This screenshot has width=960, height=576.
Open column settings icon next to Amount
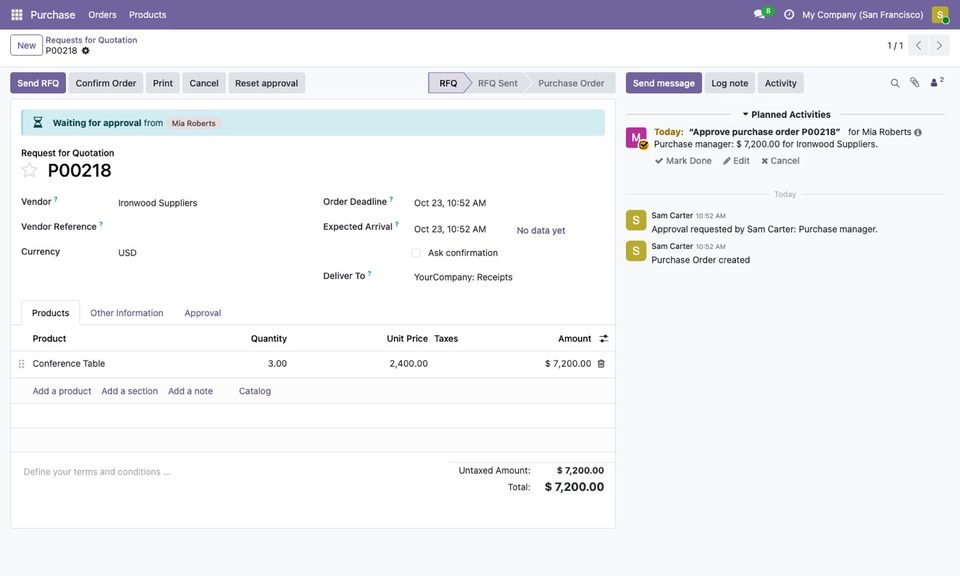point(604,338)
